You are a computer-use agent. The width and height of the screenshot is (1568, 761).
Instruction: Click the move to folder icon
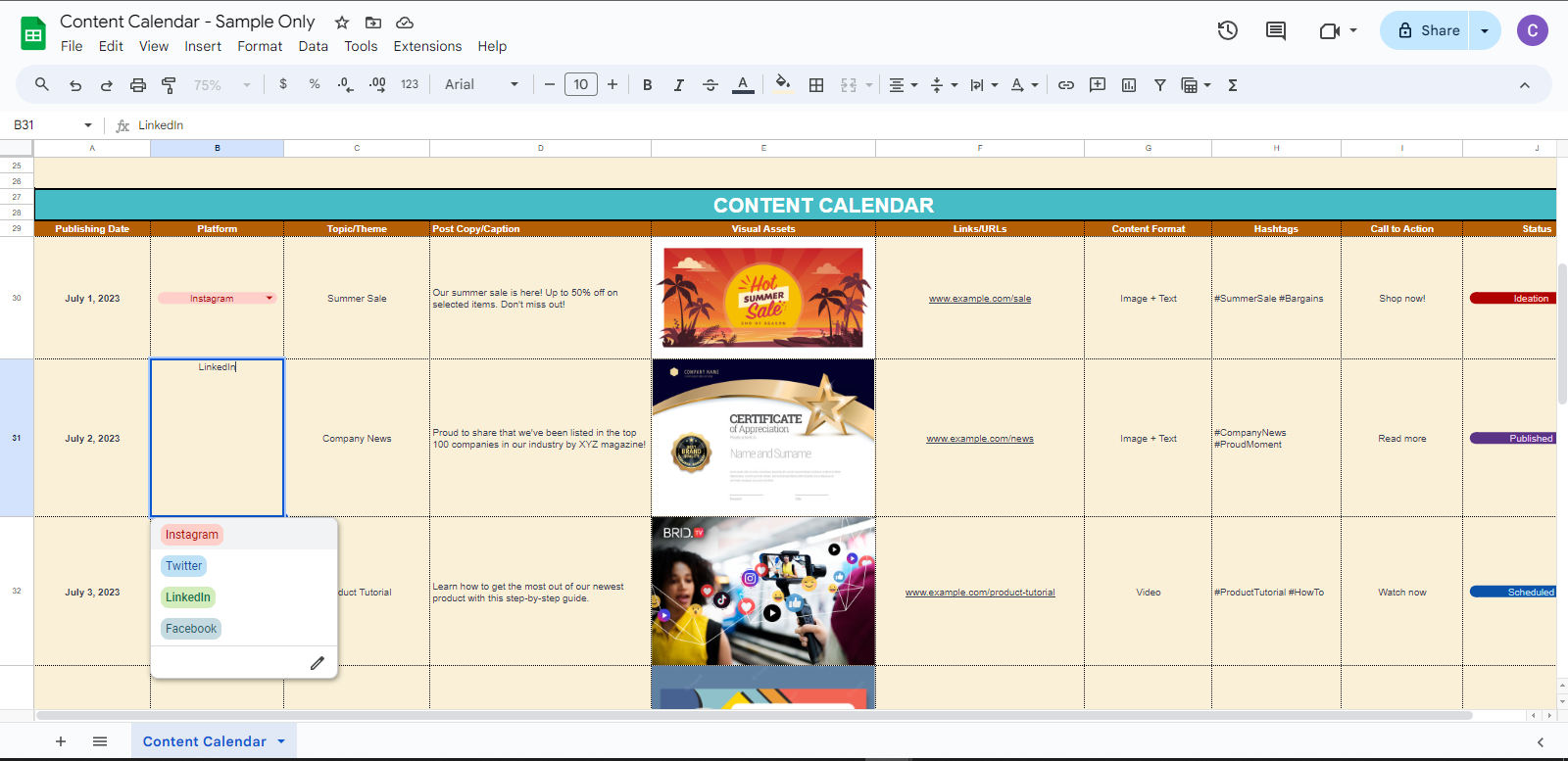coord(373,23)
